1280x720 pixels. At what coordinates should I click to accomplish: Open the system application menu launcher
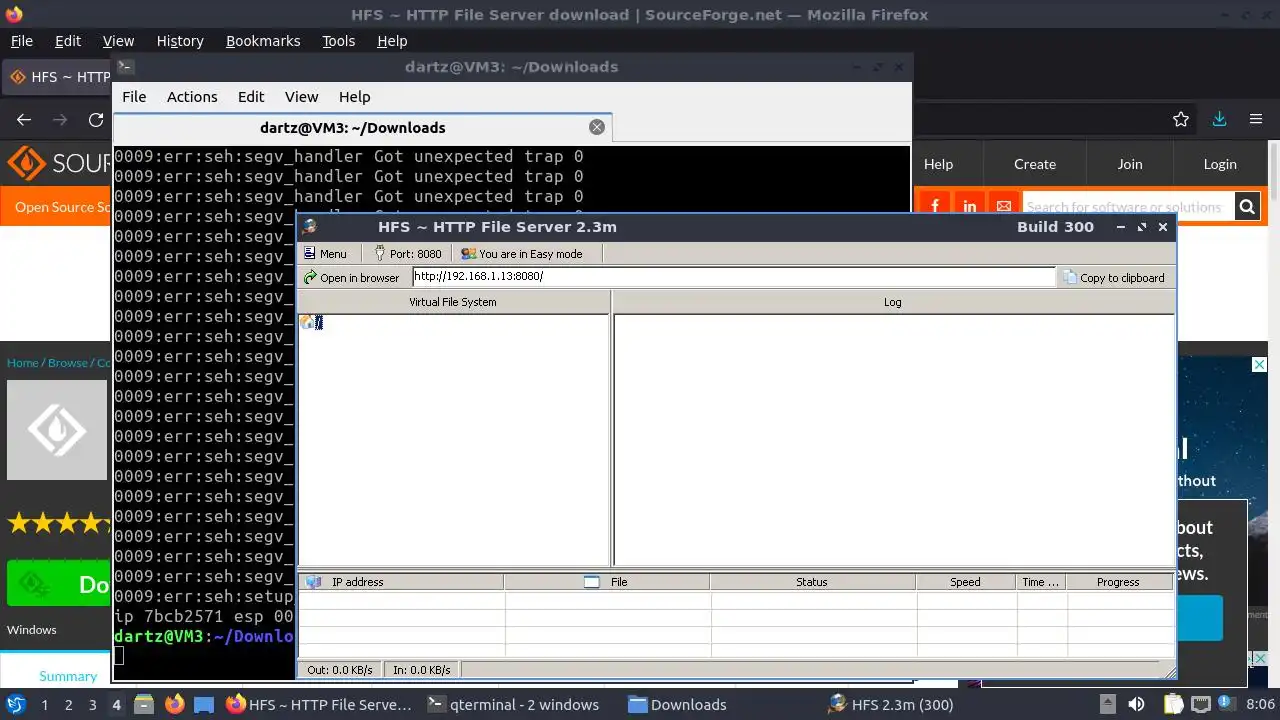[16, 704]
